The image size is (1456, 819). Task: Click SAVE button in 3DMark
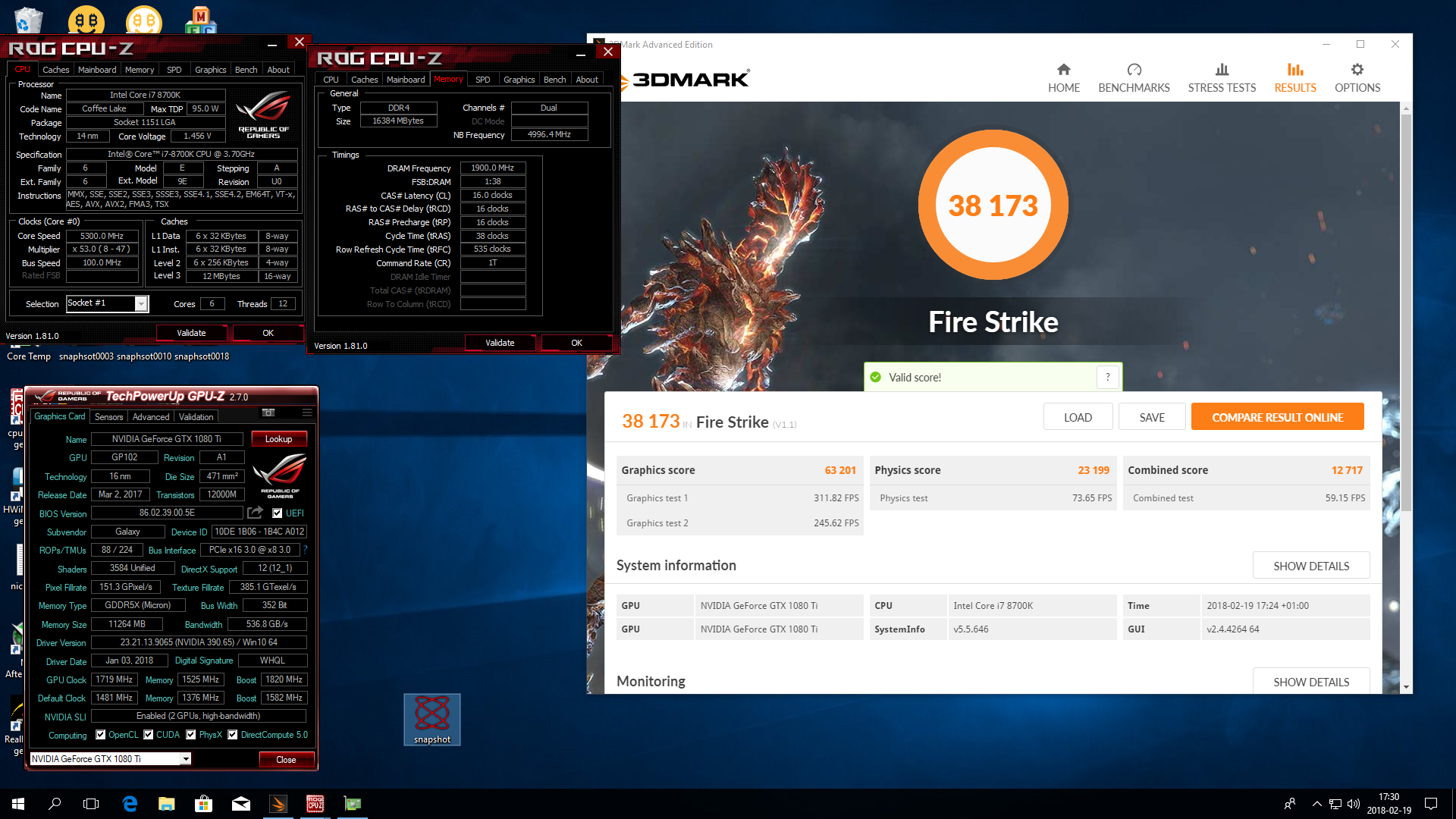(x=1152, y=417)
